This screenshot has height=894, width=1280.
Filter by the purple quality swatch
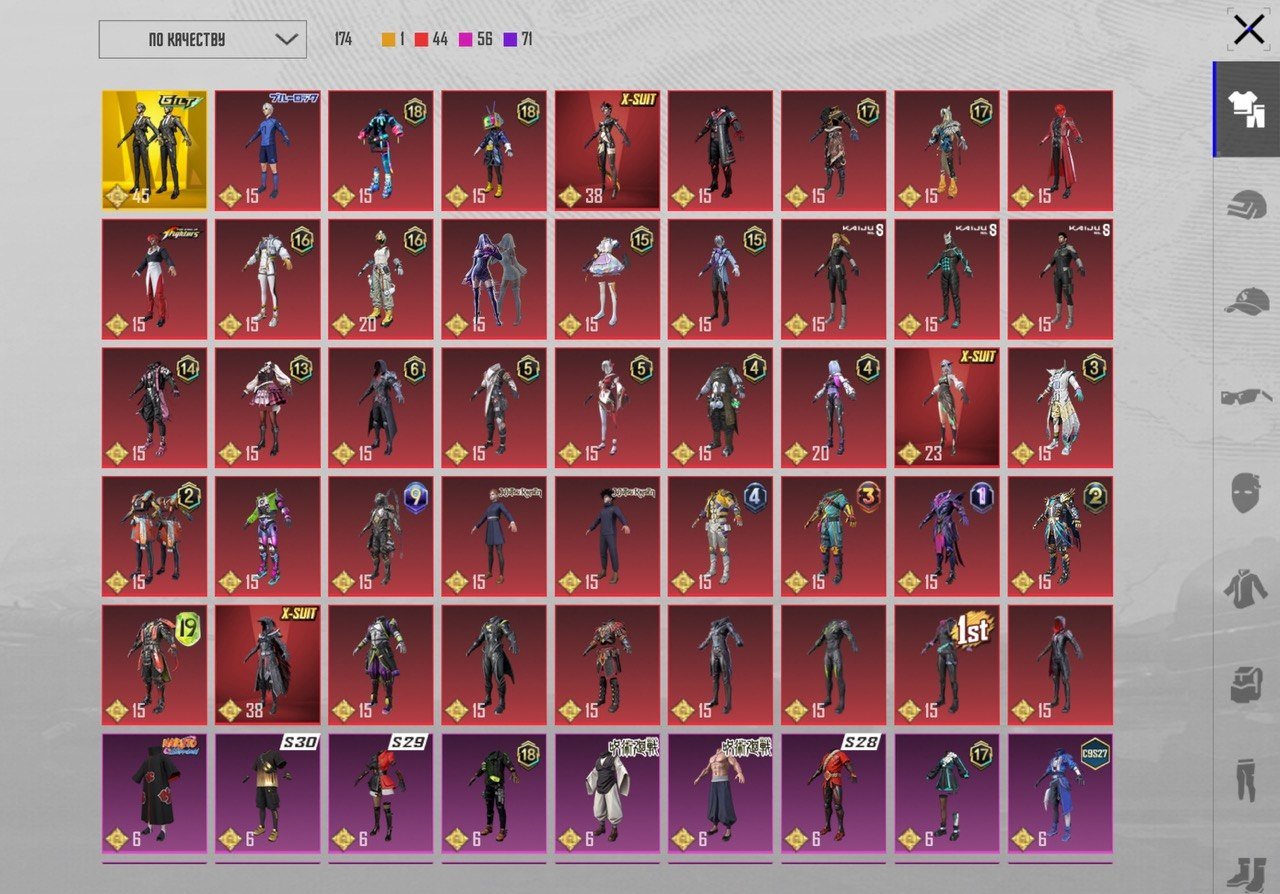click(510, 40)
